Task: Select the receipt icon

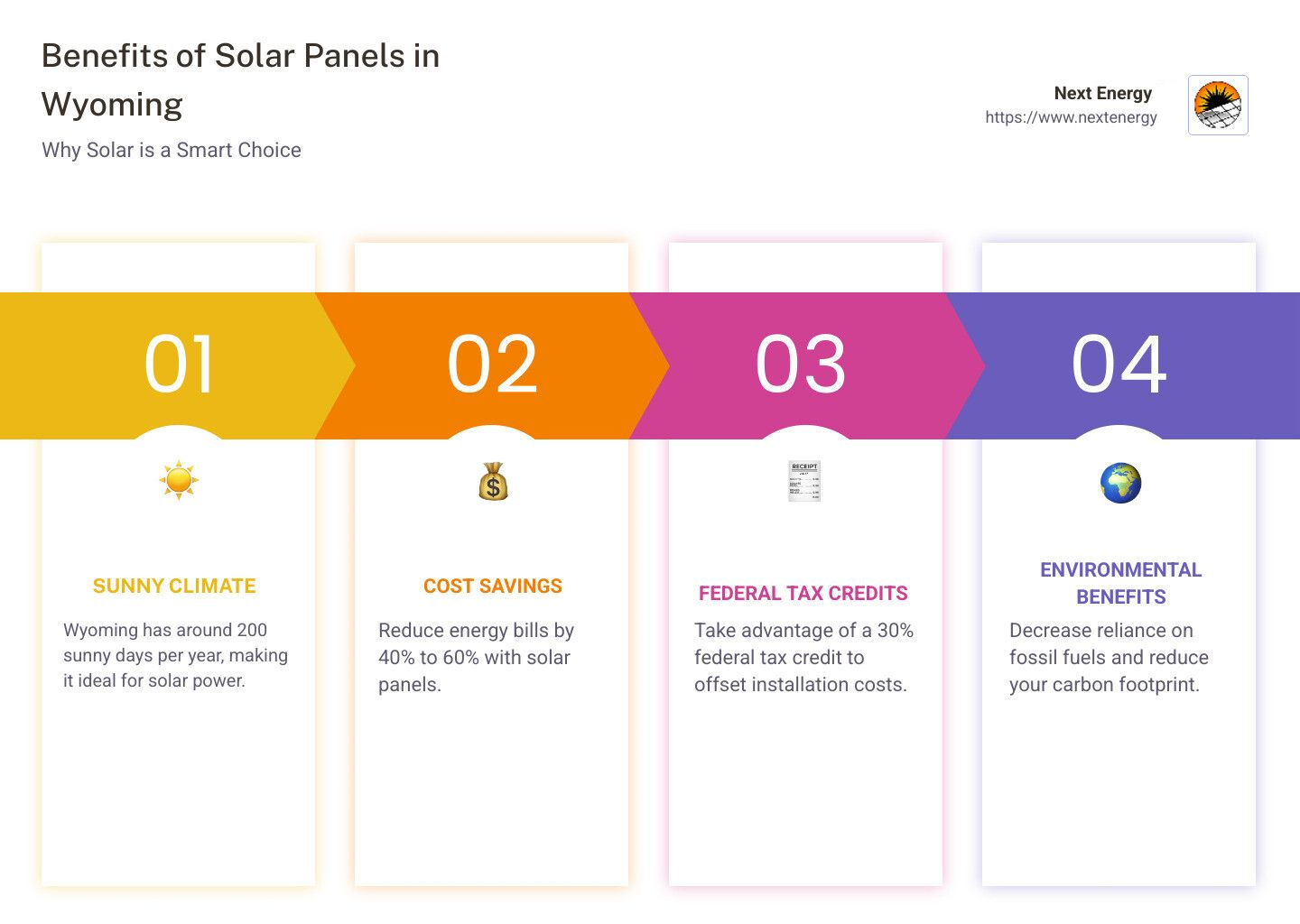Action: (x=804, y=481)
